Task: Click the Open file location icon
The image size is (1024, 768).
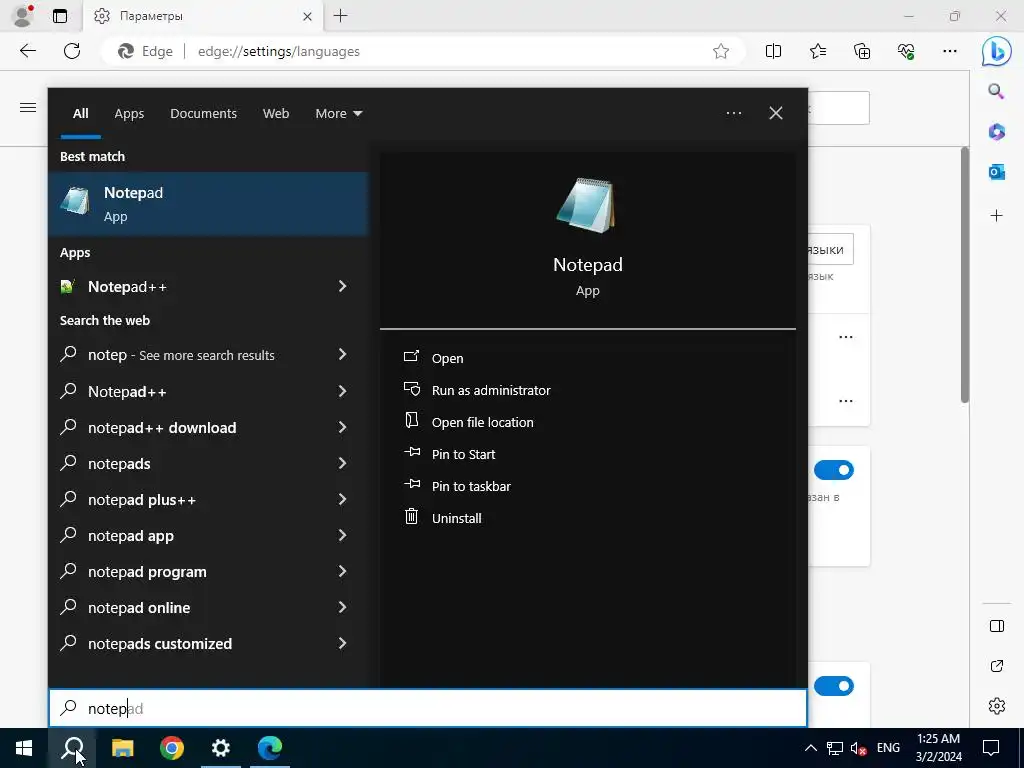Action: (411, 421)
